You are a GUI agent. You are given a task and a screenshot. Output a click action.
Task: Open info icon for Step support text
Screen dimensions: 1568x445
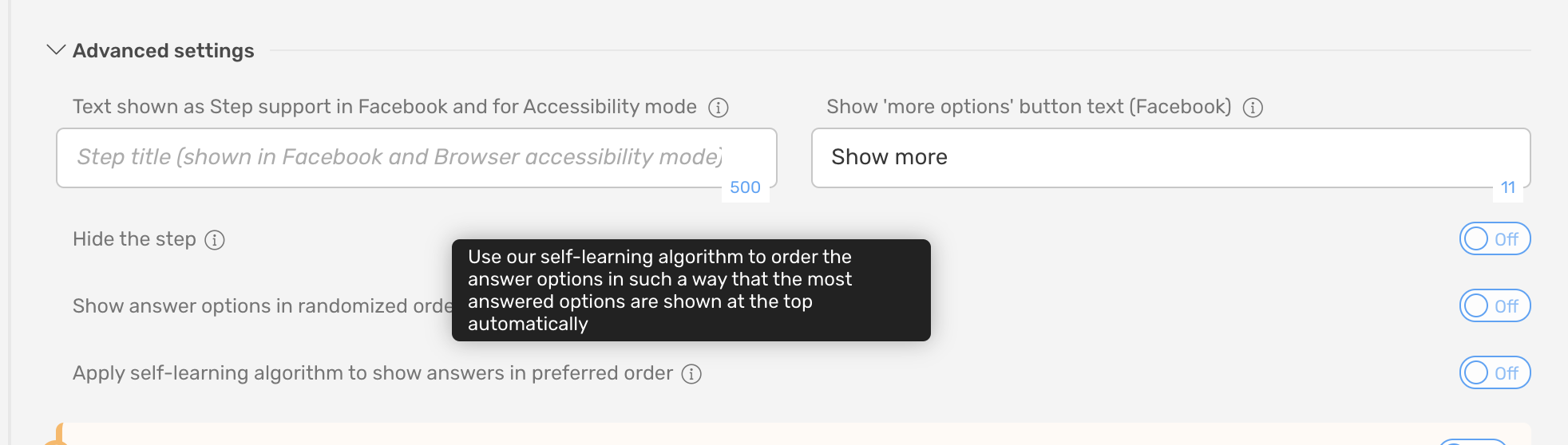(719, 108)
